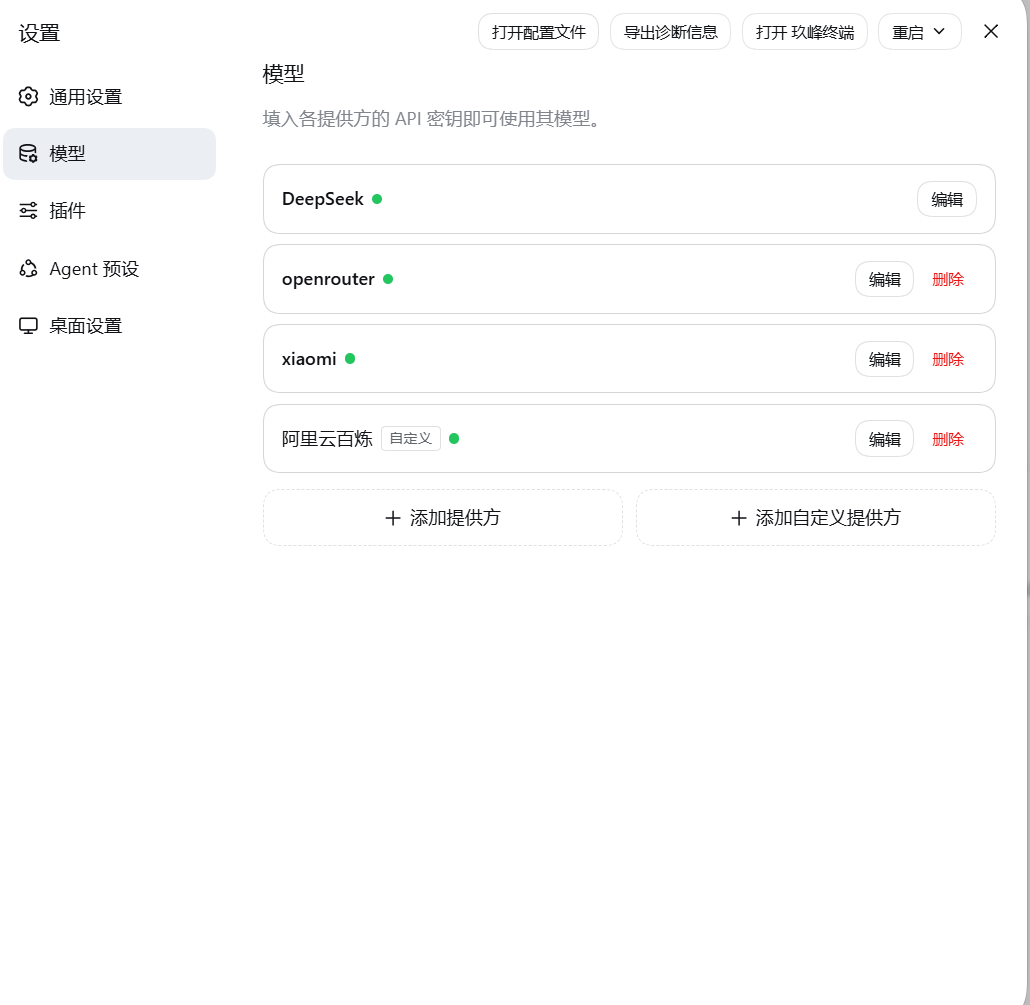Click the database icon beside 模型
1030x1005 pixels.
click(x=28, y=154)
